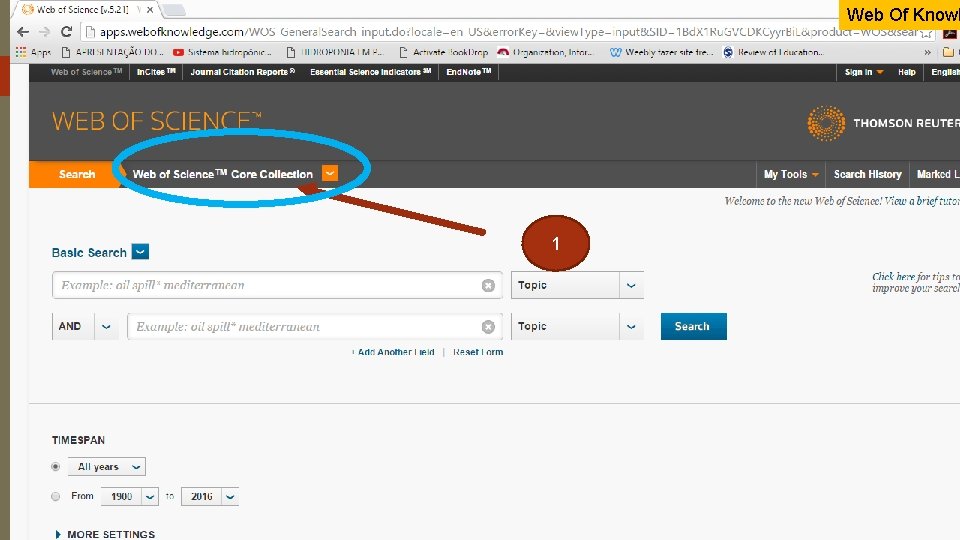Go to EndNote in the top bar
Viewport: 960px width, 540px height.
(x=468, y=72)
